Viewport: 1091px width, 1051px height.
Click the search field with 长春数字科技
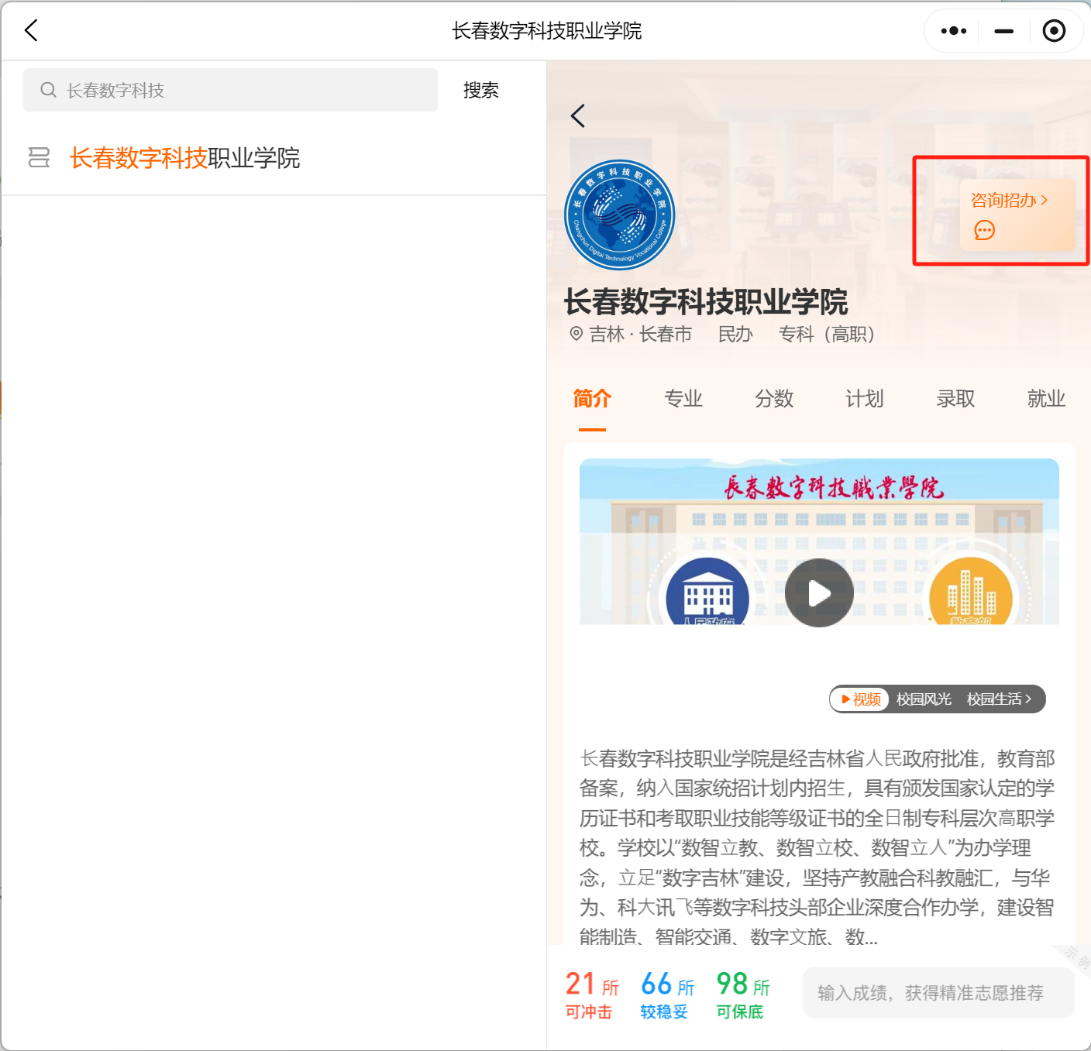230,90
